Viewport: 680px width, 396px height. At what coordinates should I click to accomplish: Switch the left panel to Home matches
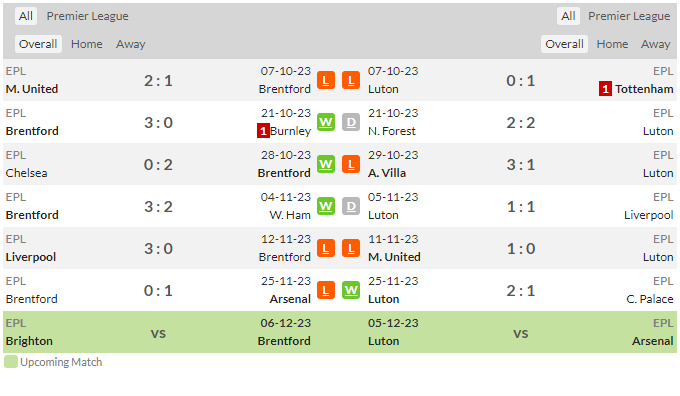point(87,44)
